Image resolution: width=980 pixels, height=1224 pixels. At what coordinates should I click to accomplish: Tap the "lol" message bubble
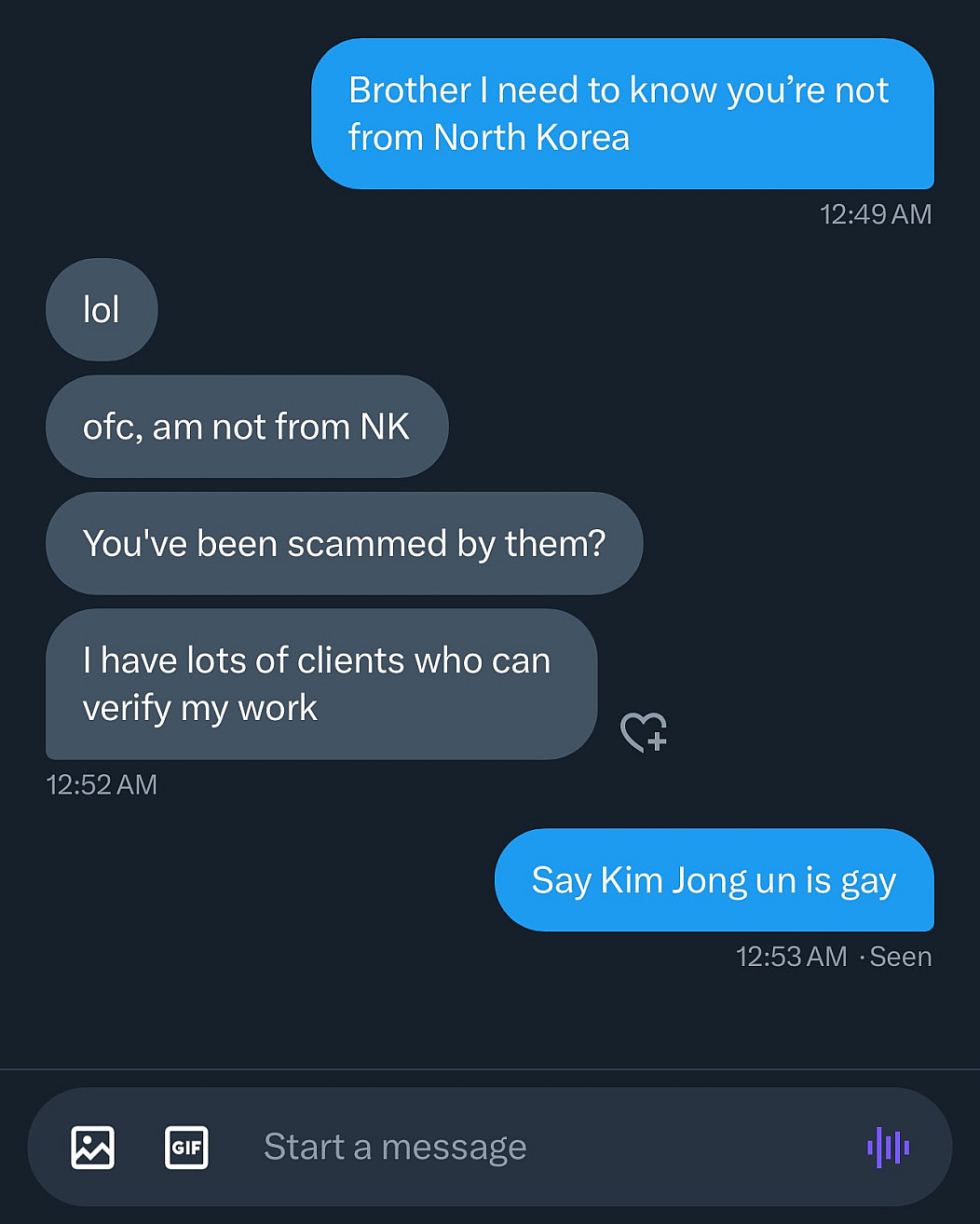coord(102,310)
